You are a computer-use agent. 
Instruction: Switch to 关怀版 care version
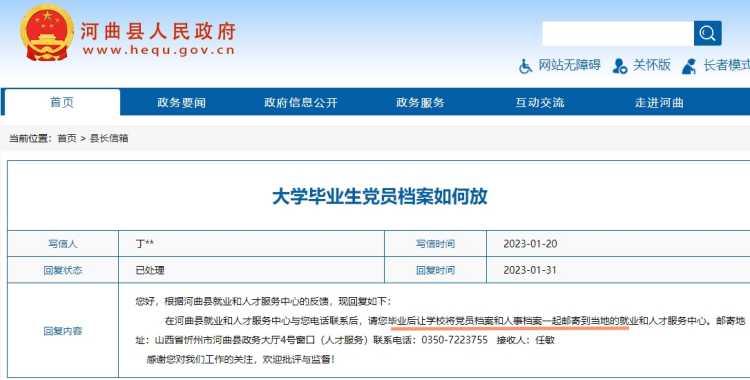[x=651, y=65]
